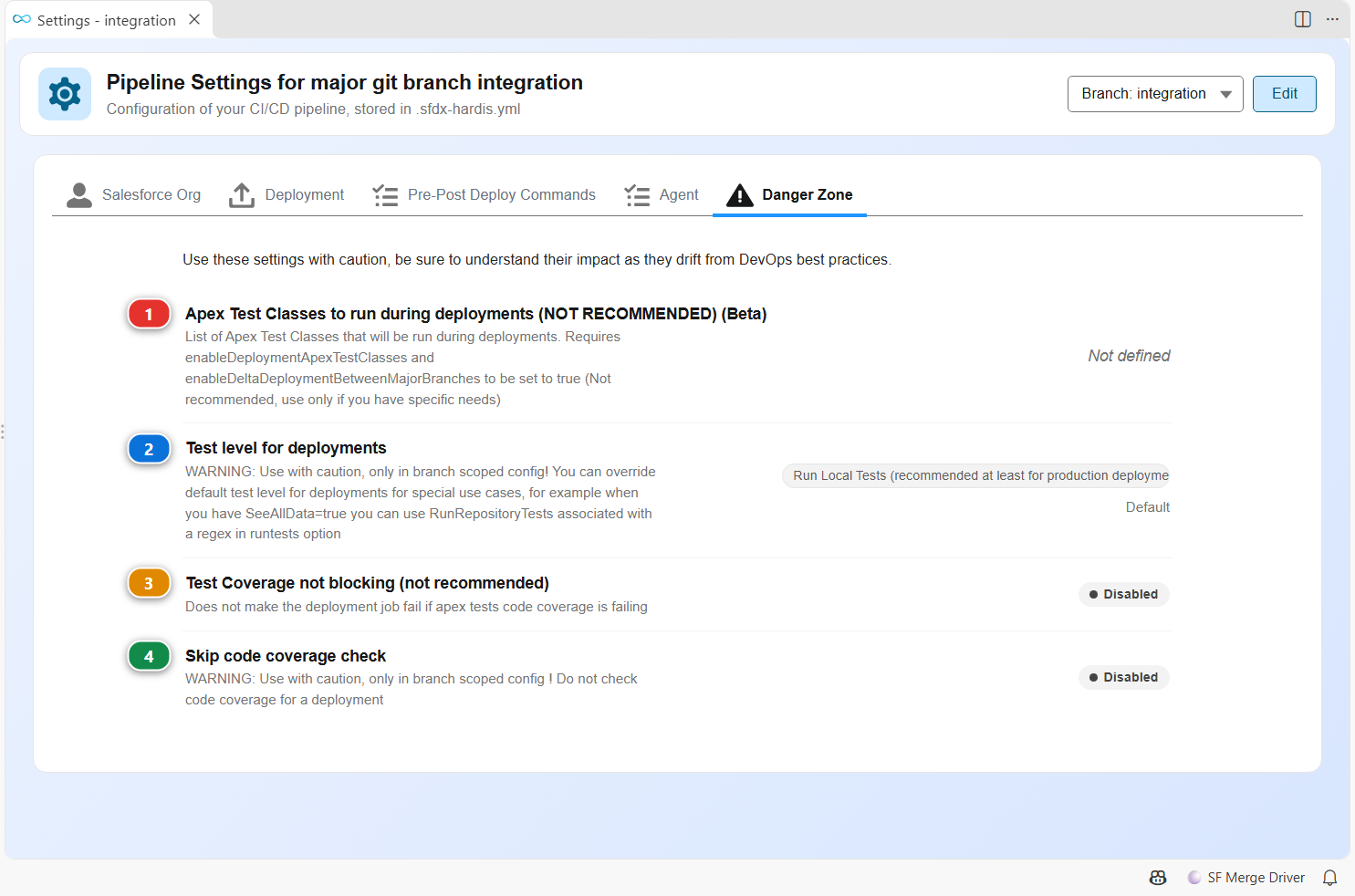1355x896 pixels.
Task: Click the SF Merge Driver spinner icon
Action: (x=1194, y=878)
